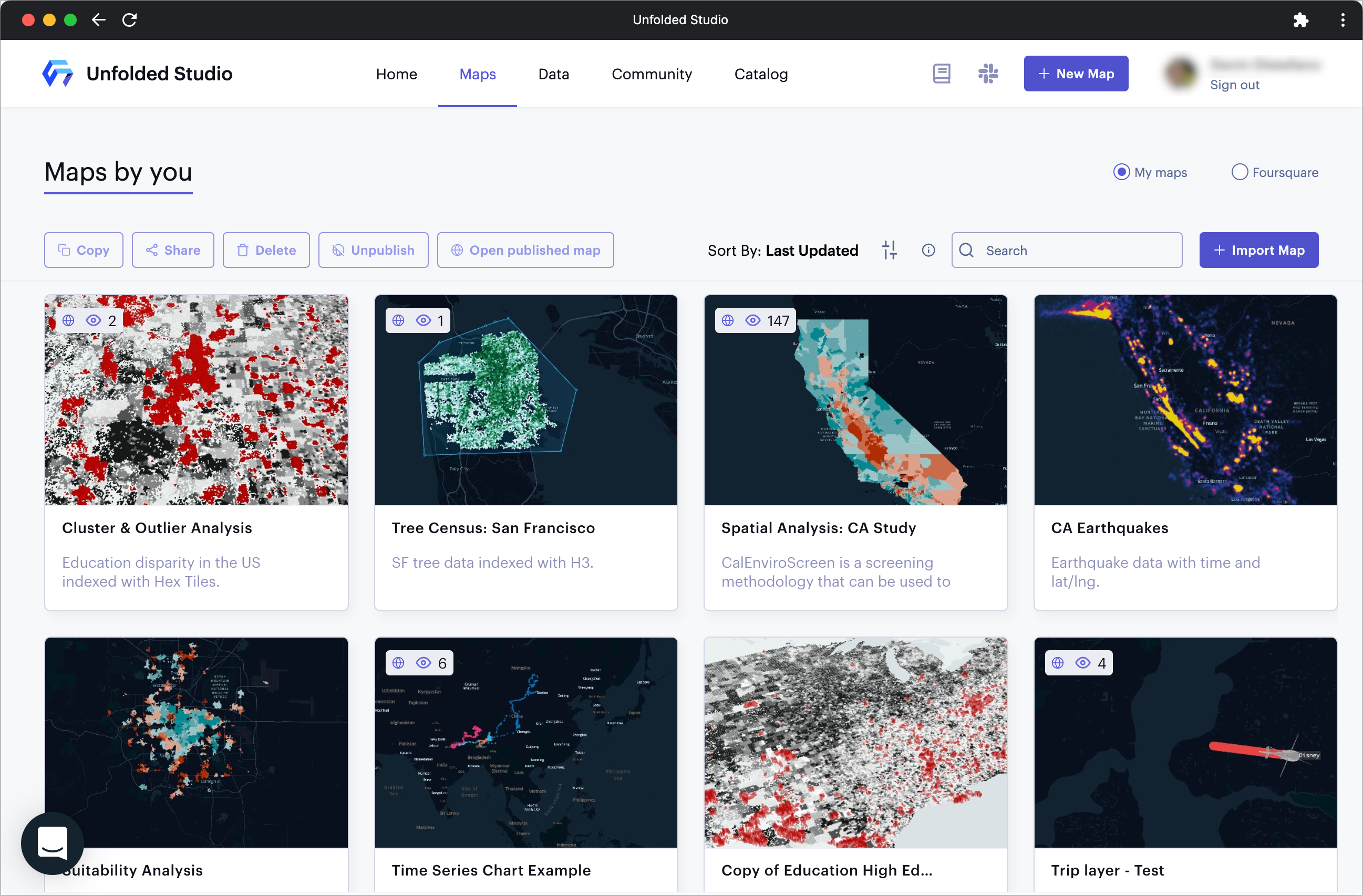The width and height of the screenshot is (1363, 896).
Task: Open the three-dot browser menu
Action: click(x=1343, y=20)
